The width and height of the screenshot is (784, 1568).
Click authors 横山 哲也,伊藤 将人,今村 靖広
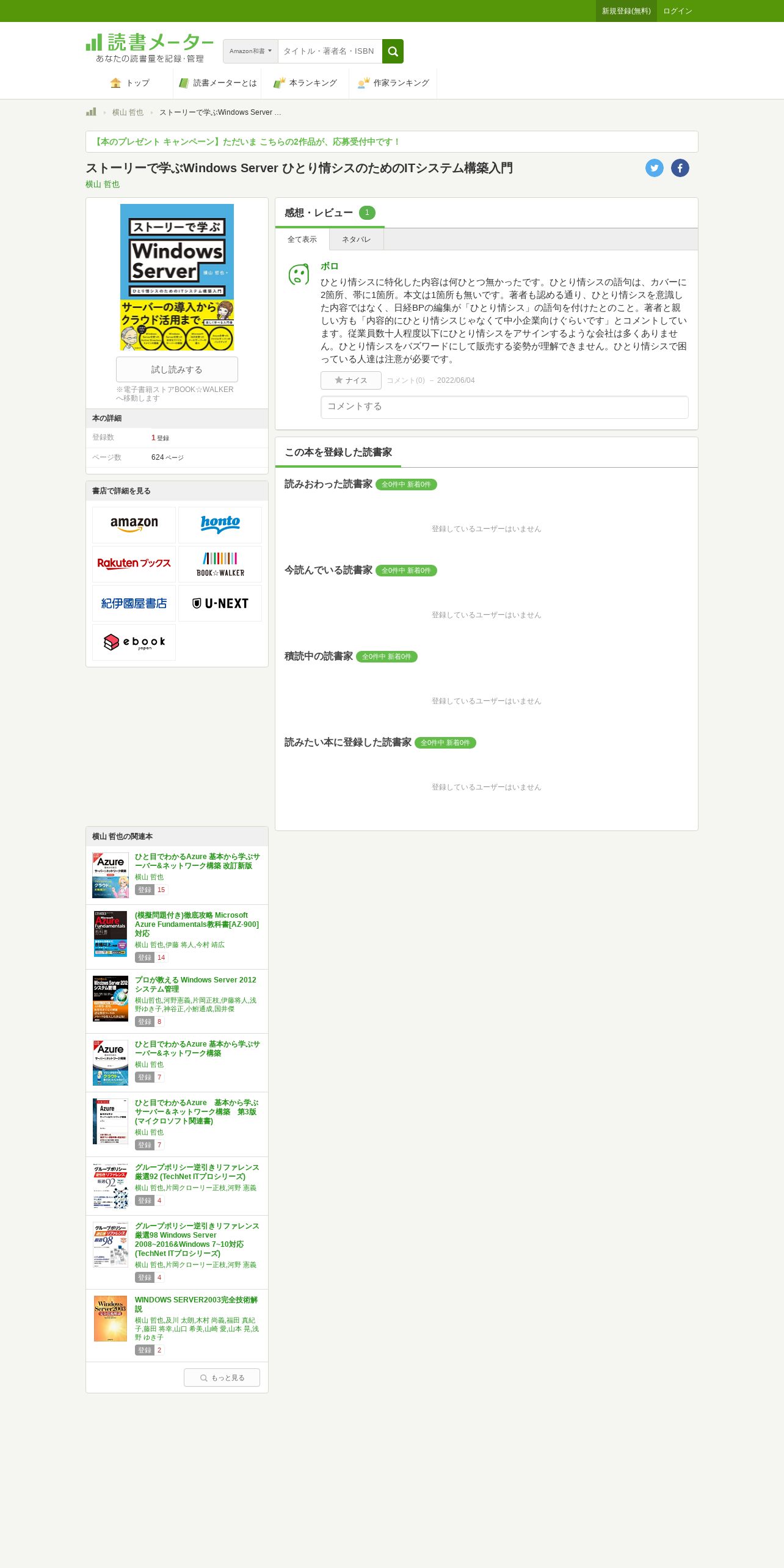click(x=180, y=945)
